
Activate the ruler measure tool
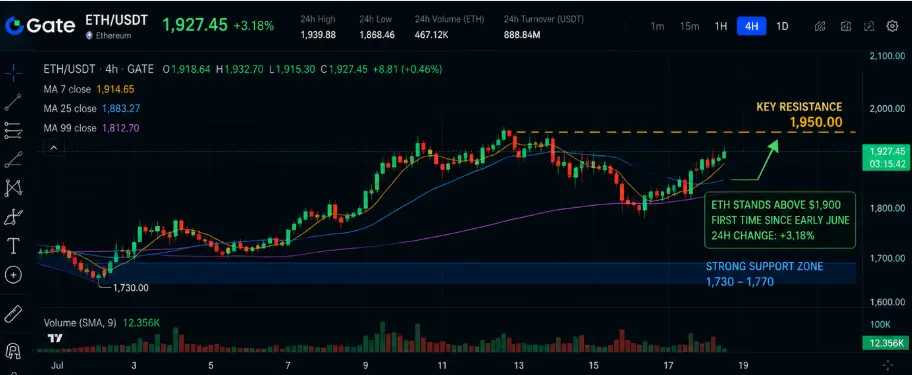(x=13, y=314)
